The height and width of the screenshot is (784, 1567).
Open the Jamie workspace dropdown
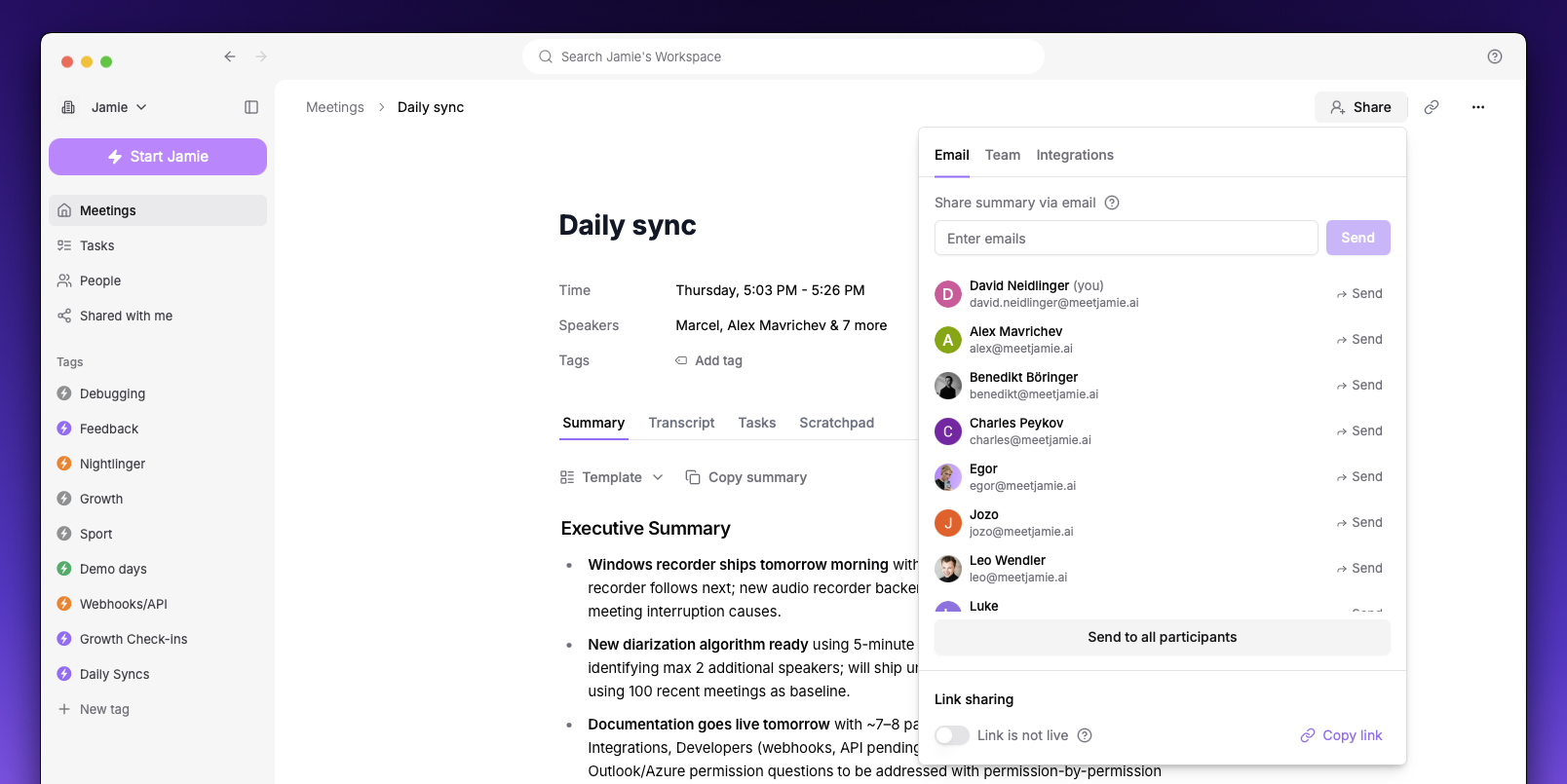(x=119, y=107)
